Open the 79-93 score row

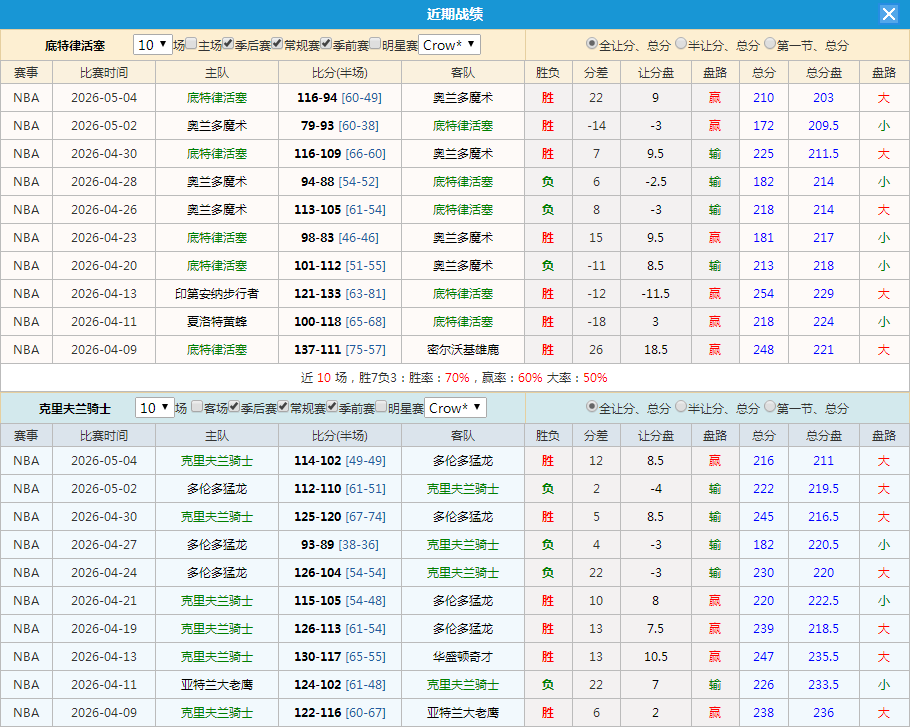pos(340,125)
